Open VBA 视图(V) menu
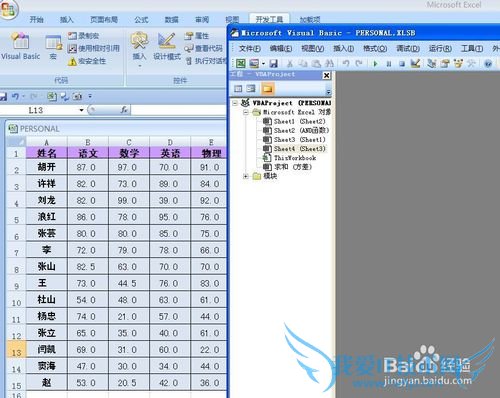Image resolution: width=500 pixels, height=398 pixels. click(313, 49)
